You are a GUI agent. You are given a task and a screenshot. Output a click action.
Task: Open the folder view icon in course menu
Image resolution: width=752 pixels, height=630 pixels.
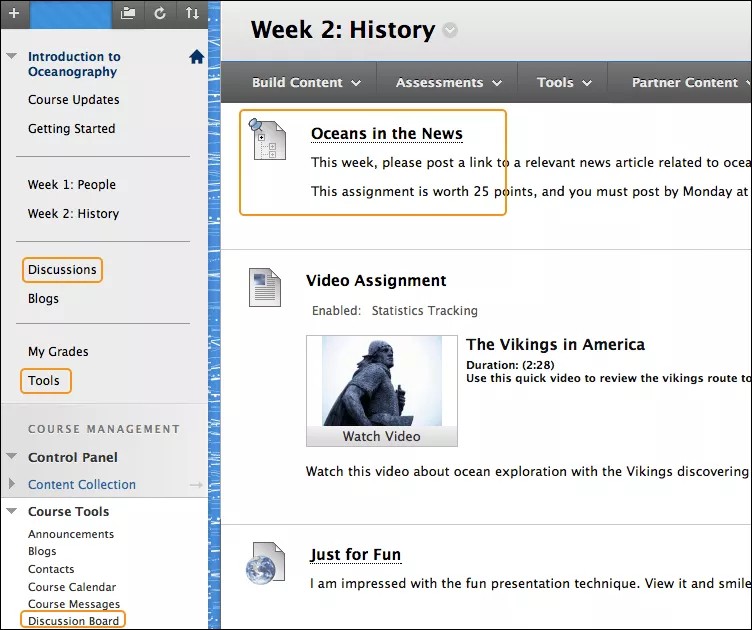coord(127,13)
